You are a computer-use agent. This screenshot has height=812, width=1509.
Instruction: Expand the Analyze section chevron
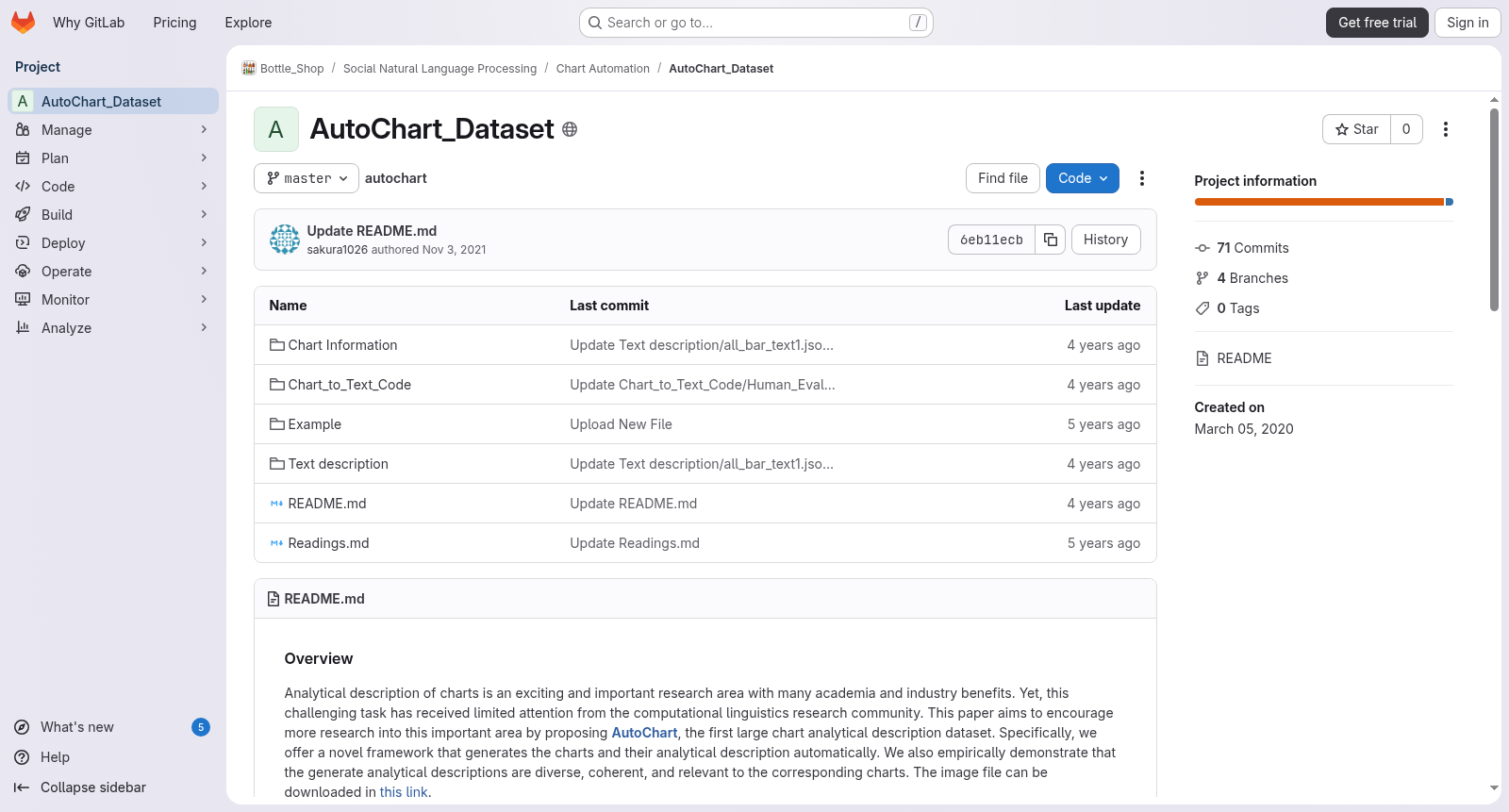pyautogui.click(x=204, y=328)
